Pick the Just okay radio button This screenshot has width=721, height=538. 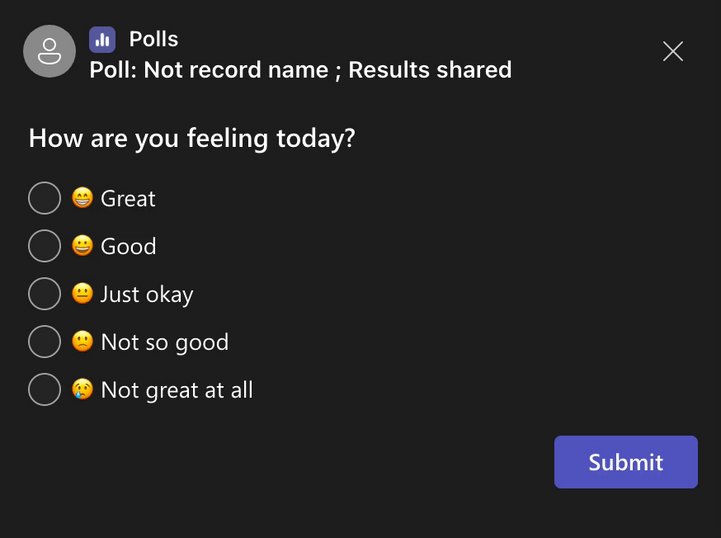pos(45,294)
